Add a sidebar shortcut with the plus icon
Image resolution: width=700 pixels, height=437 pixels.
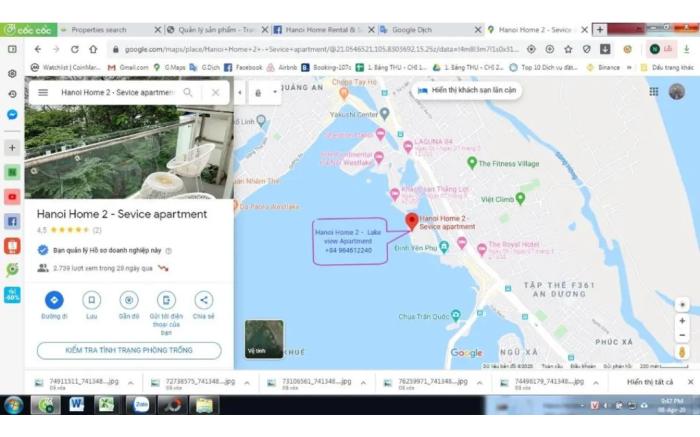(x=12, y=148)
